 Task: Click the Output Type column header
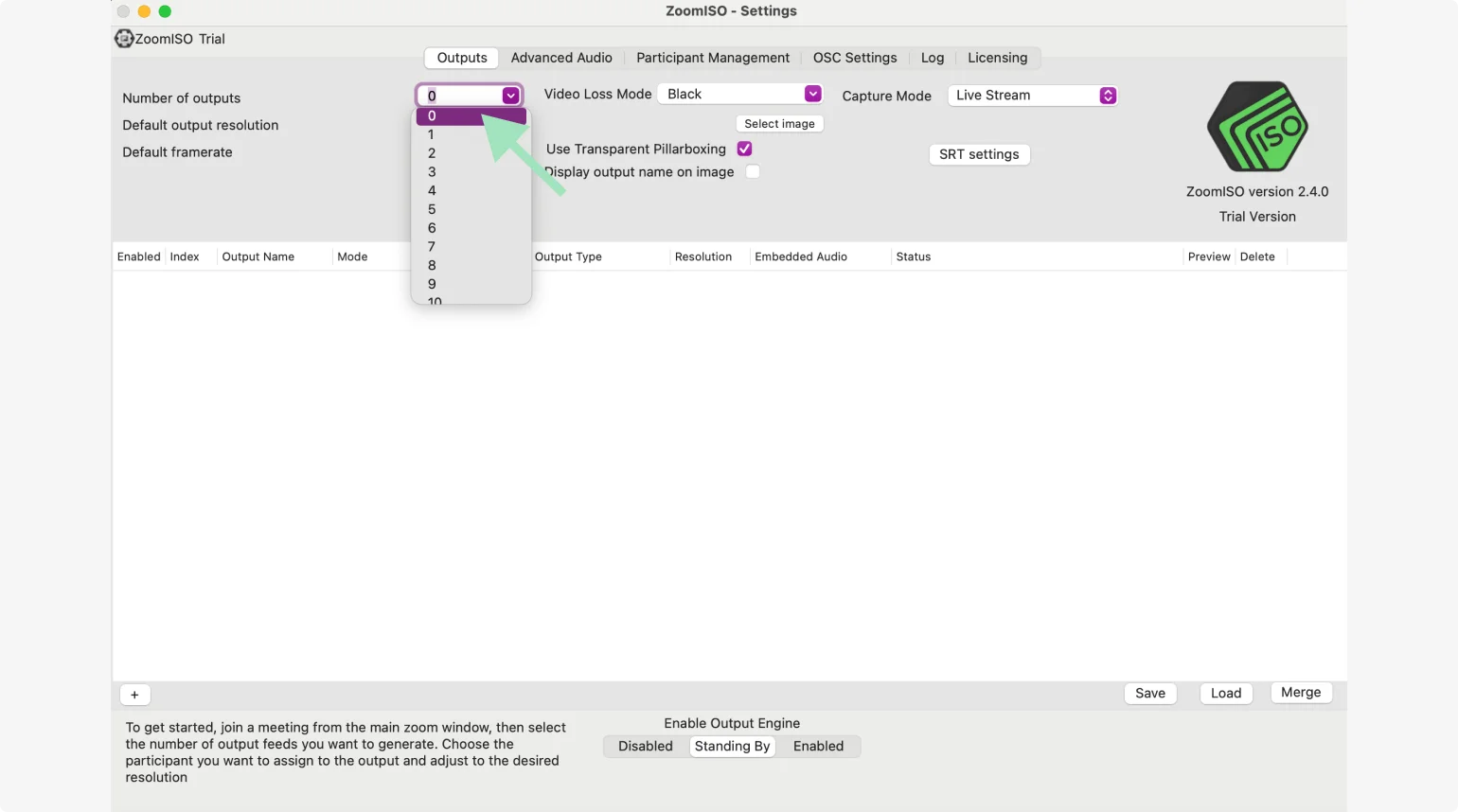point(568,256)
